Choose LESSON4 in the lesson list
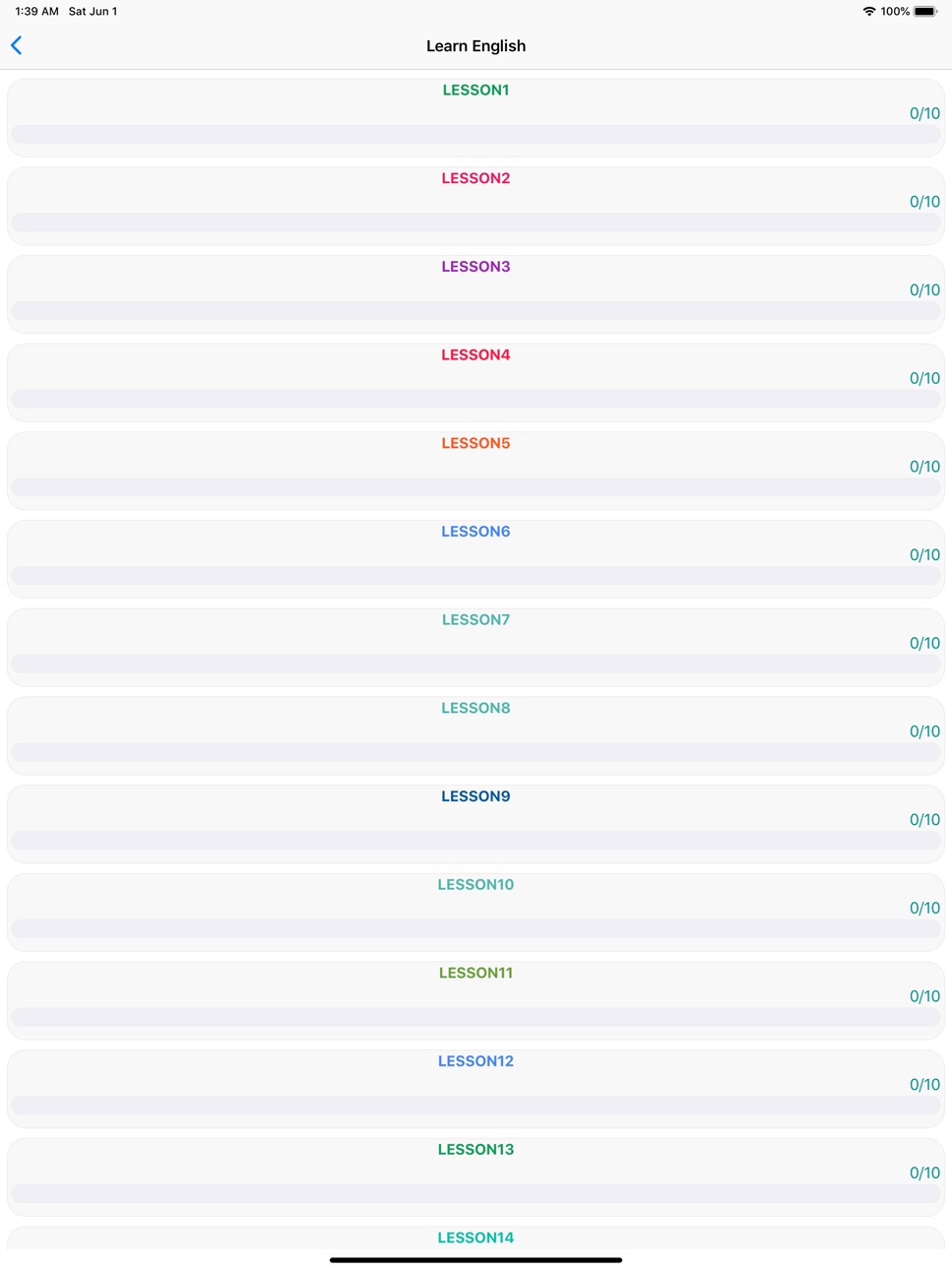The width and height of the screenshot is (952, 1270). (476, 382)
